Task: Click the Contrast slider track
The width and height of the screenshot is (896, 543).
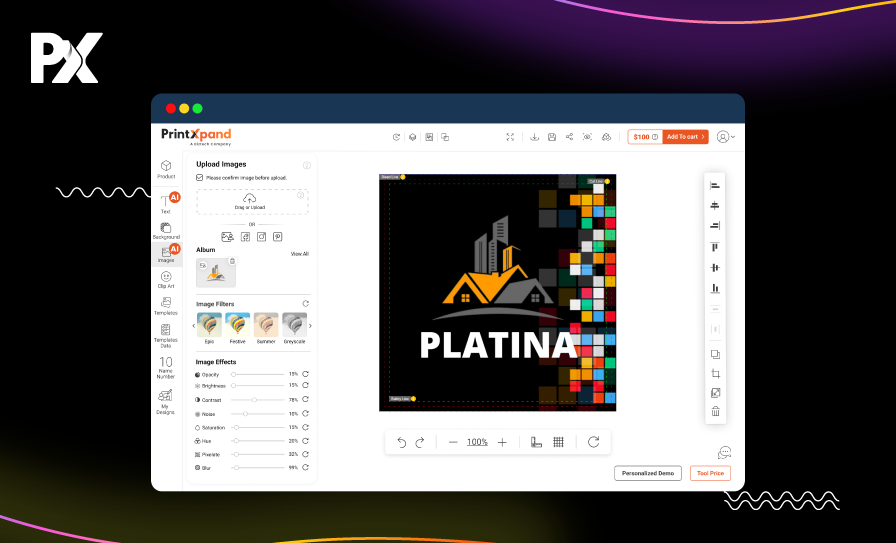Action: click(x=260, y=399)
